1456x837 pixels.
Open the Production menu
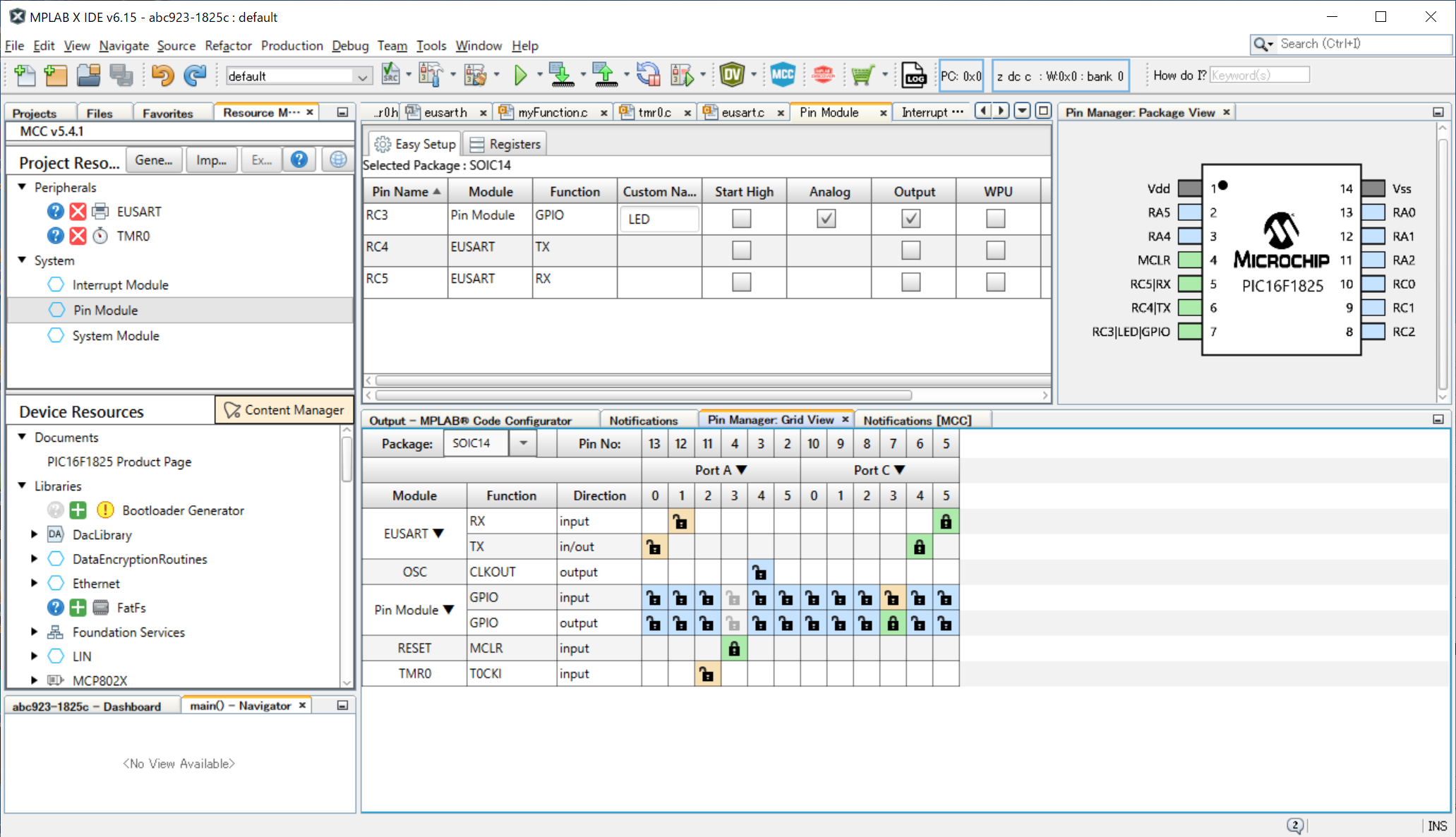(291, 45)
